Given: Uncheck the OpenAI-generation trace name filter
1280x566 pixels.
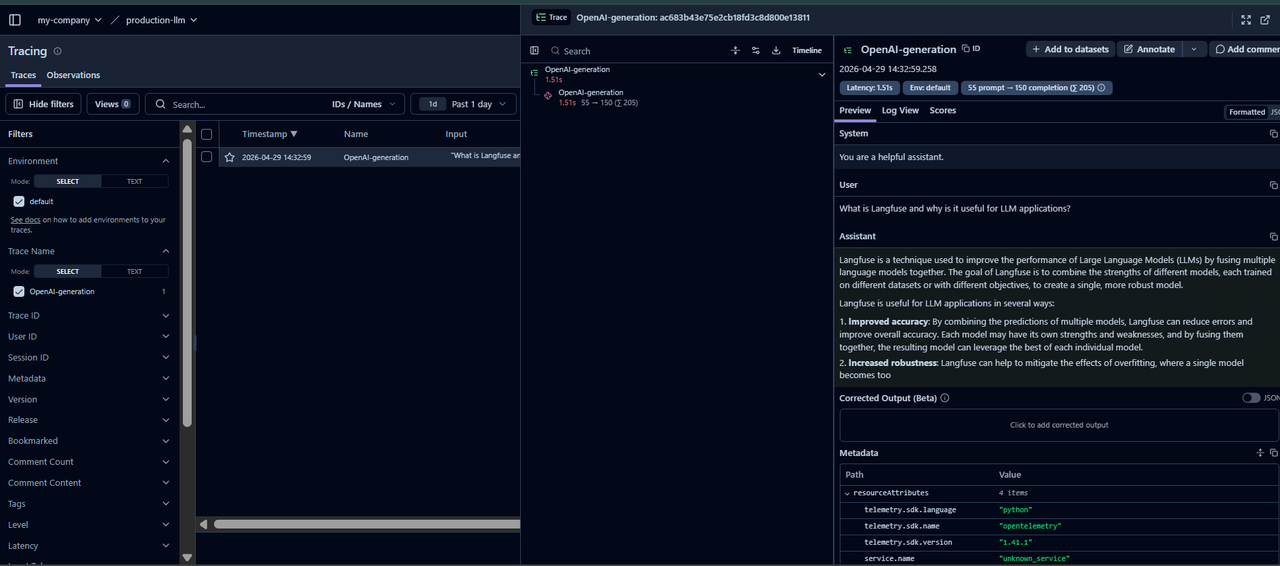Looking at the screenshot, I should (x=19, y=292).
